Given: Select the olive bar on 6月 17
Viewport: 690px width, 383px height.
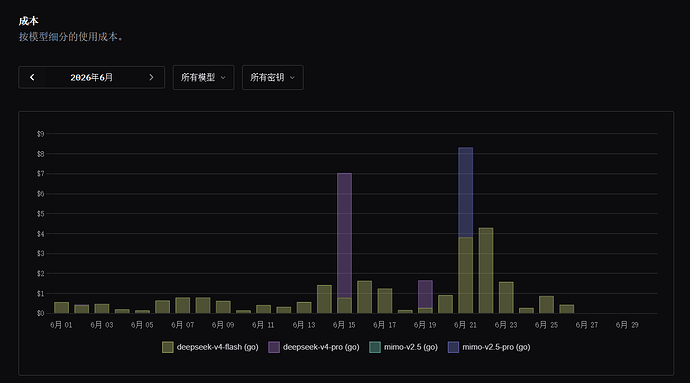Looking at the screenshot, I should (385, 301).
